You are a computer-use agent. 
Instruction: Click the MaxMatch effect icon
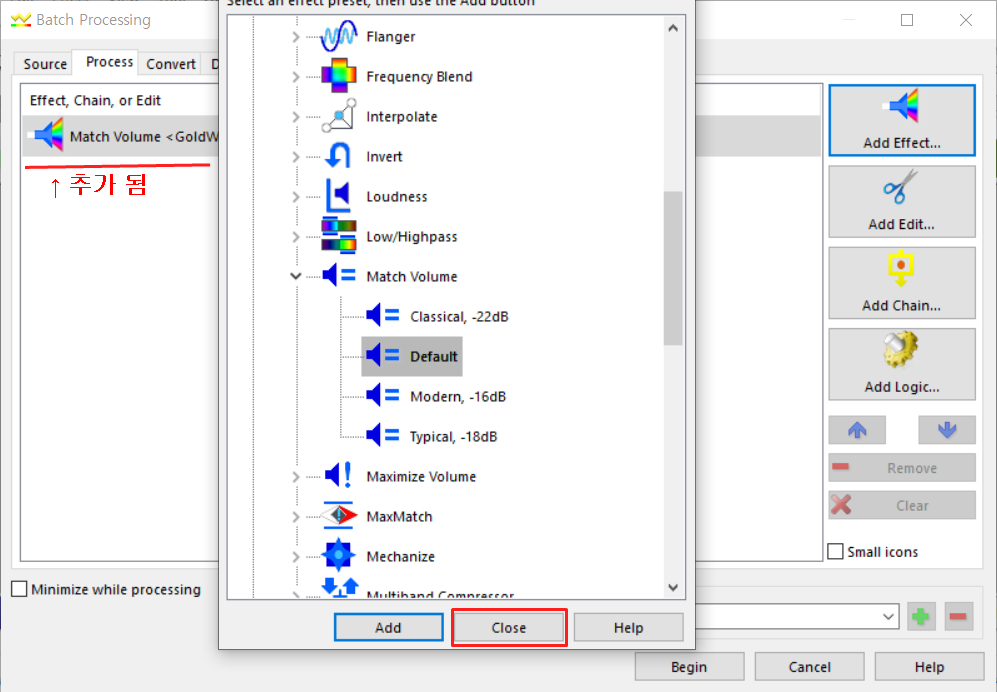tap(338, 516)
